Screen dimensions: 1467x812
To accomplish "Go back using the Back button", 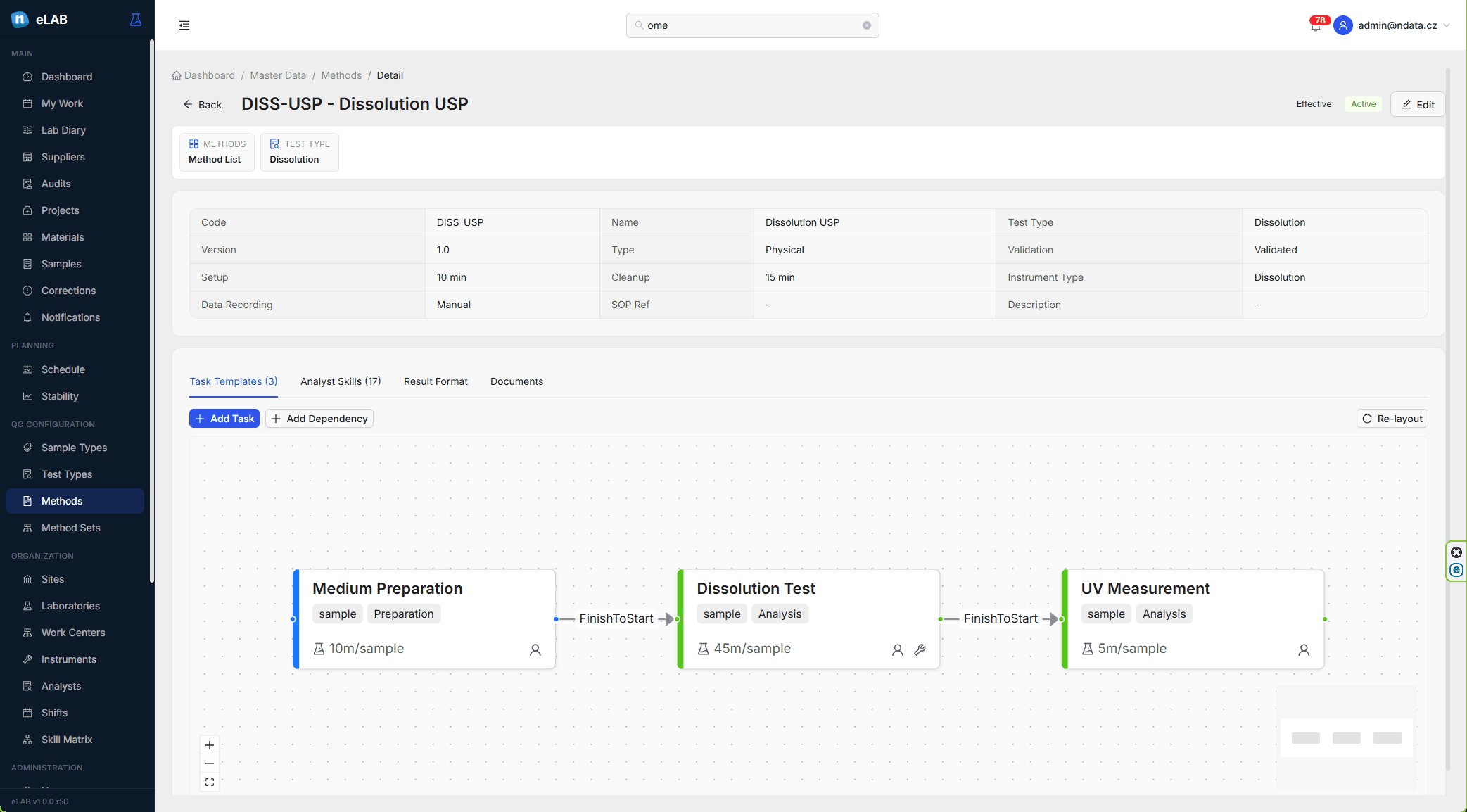I will [x=202, y=105].
